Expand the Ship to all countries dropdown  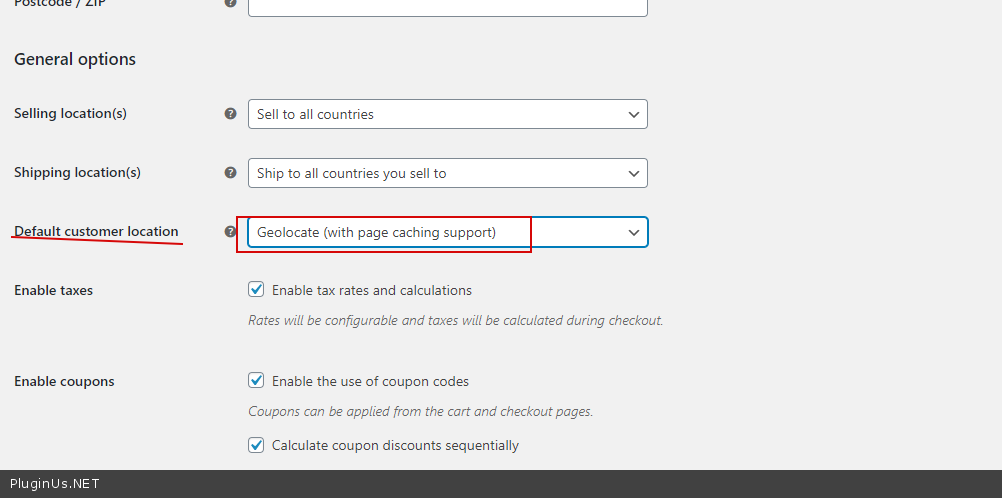pos(447,173)
